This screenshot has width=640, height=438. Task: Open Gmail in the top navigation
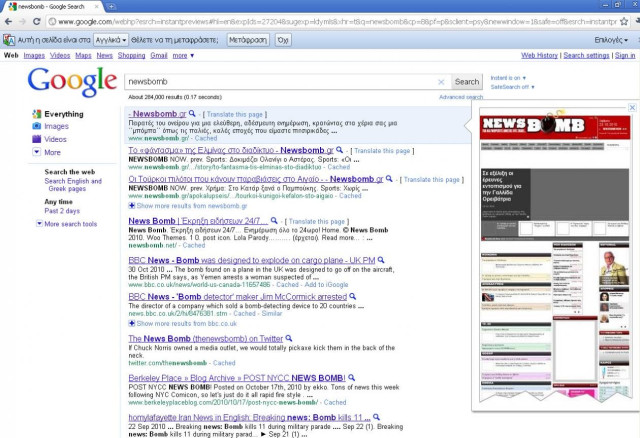tap(159, 56)
